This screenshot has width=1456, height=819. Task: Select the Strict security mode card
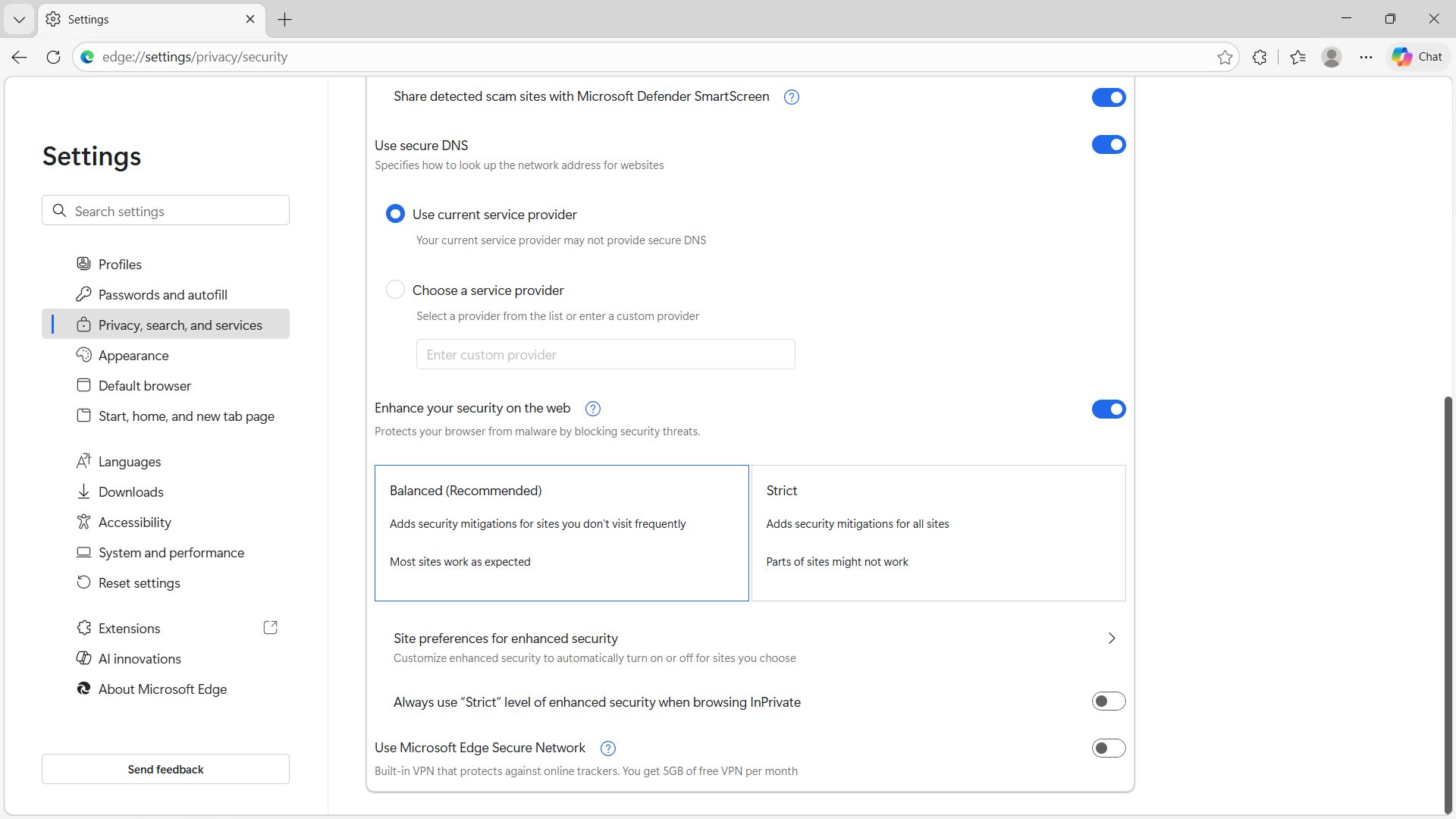point(938,532)
